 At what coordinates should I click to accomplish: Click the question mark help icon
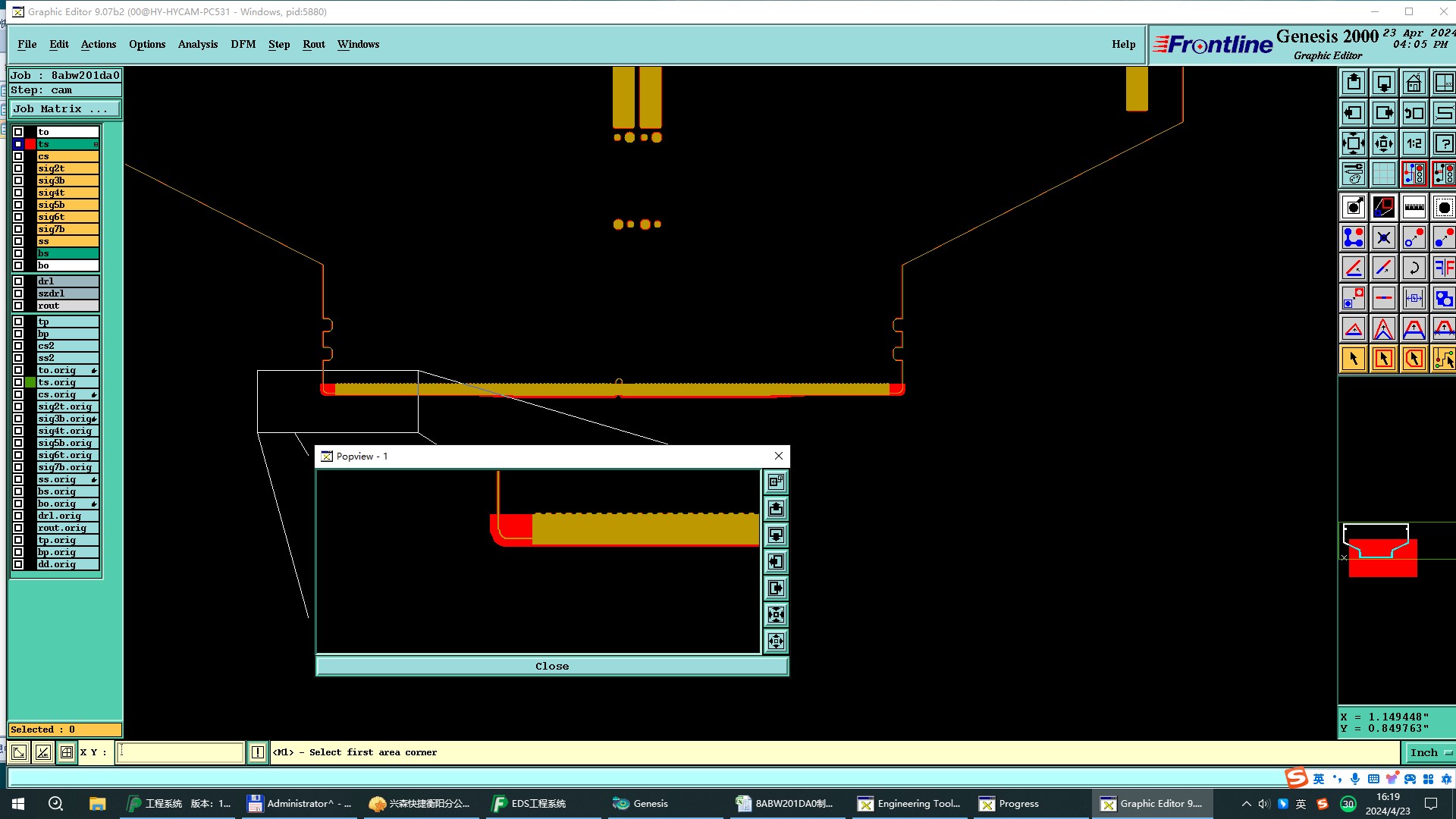[x=1444, y=143]
